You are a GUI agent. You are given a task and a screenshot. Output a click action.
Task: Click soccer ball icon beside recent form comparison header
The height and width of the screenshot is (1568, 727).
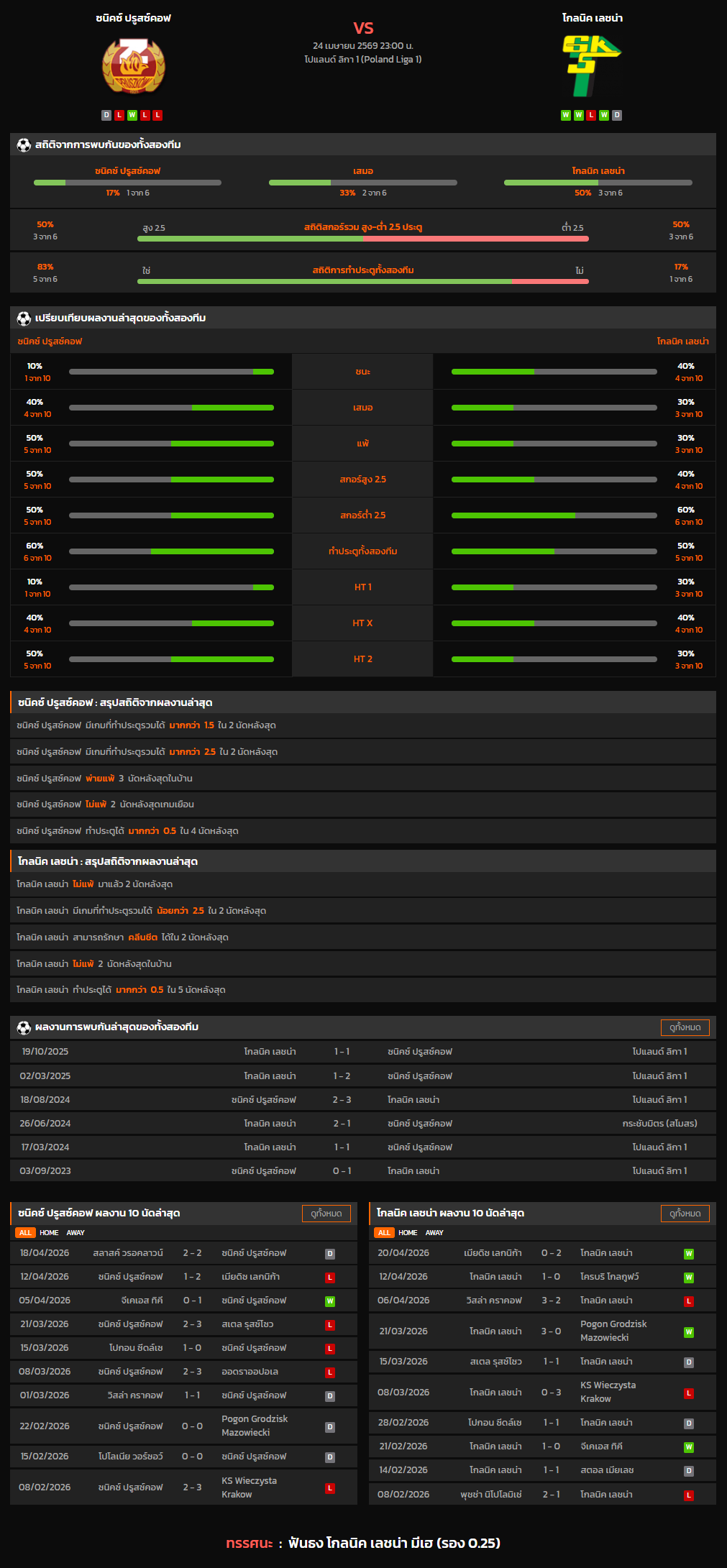[x=24, y=318]
